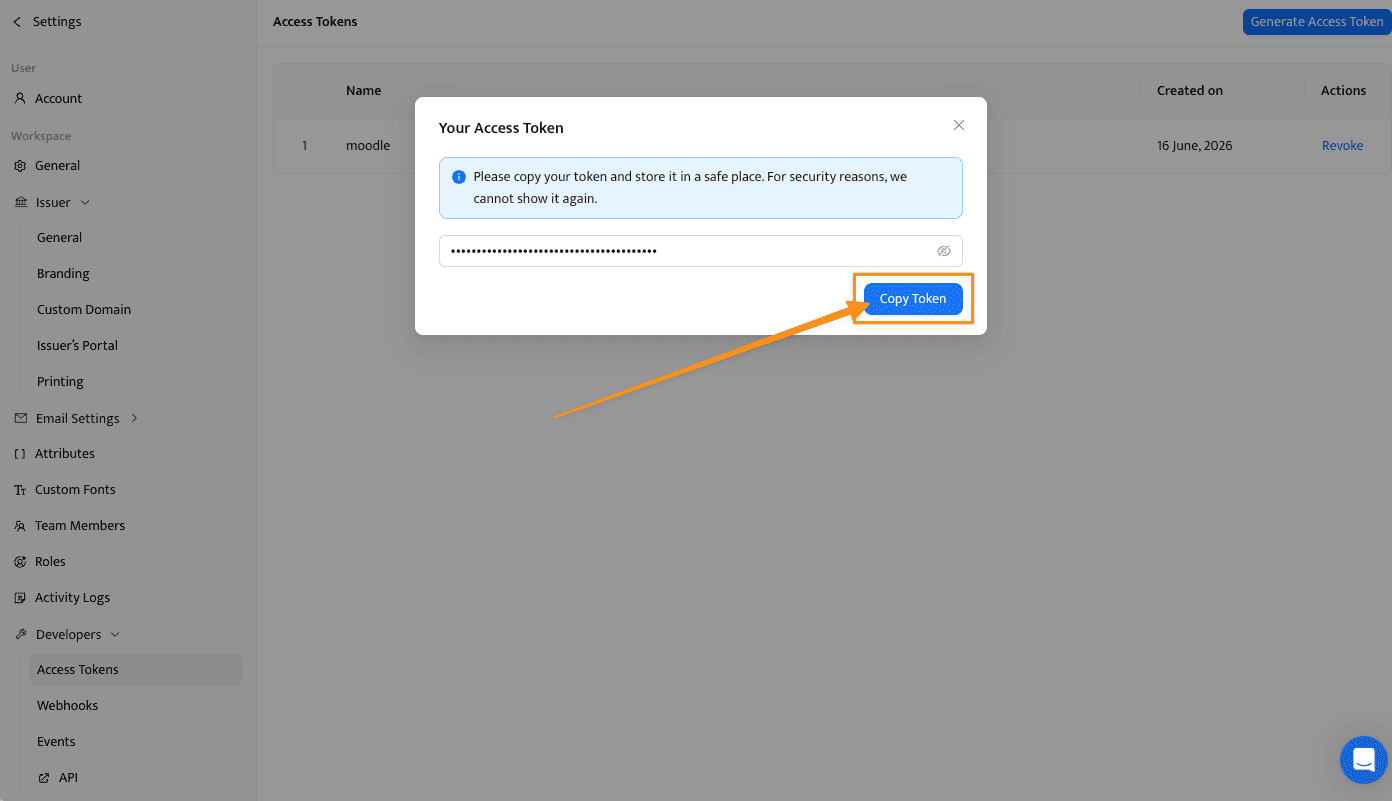Image resolution: width=1392 pixels, height=801 pixels.
Task: Click the Custom Fonts icon
Action: coord(20,490)
